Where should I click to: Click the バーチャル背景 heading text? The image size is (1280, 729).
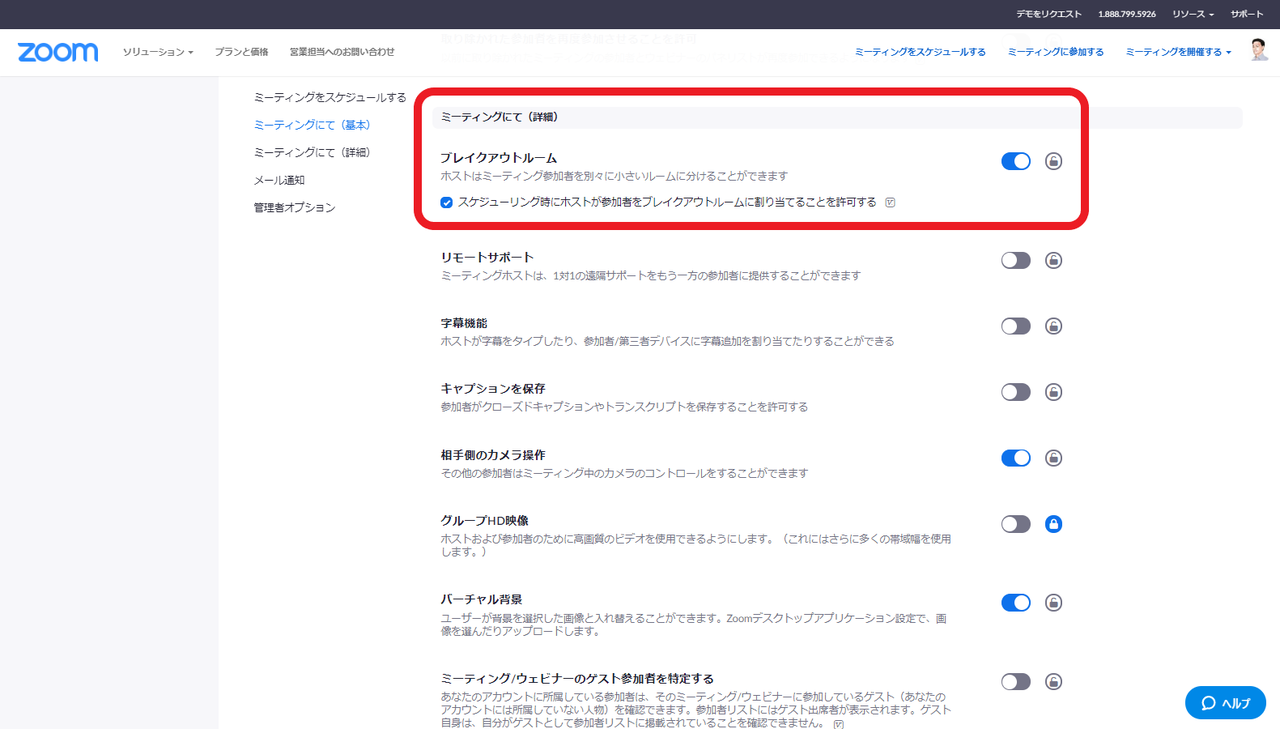tap(482, 600)
